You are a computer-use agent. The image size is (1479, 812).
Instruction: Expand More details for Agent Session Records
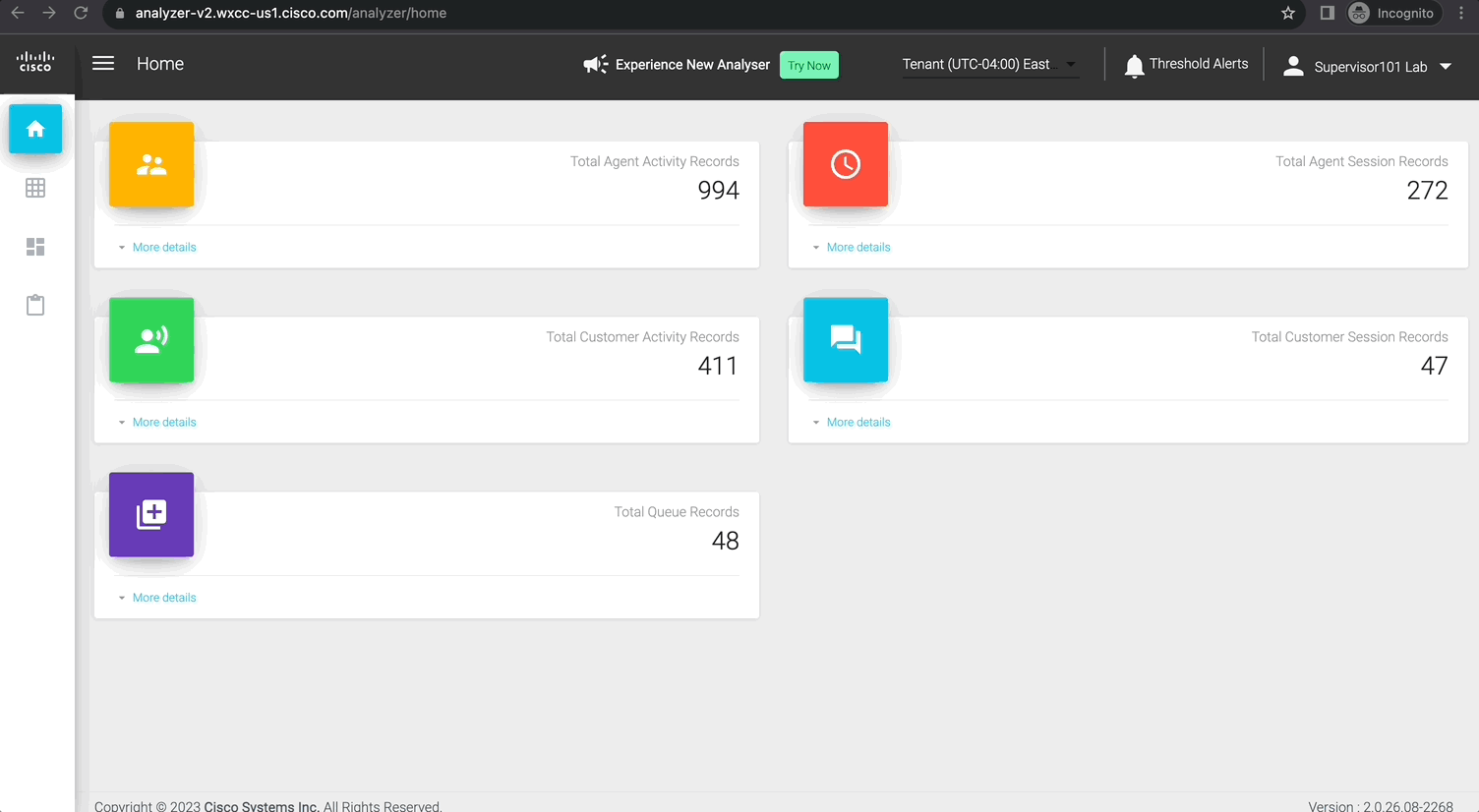[858, 248]
